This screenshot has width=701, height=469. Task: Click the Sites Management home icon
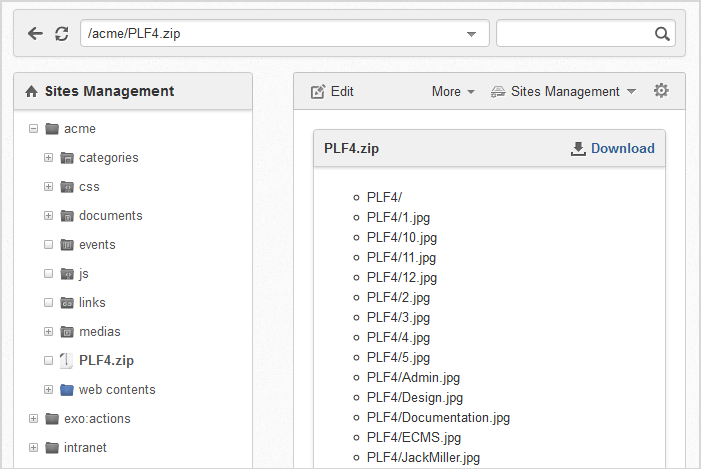(31, 91)
